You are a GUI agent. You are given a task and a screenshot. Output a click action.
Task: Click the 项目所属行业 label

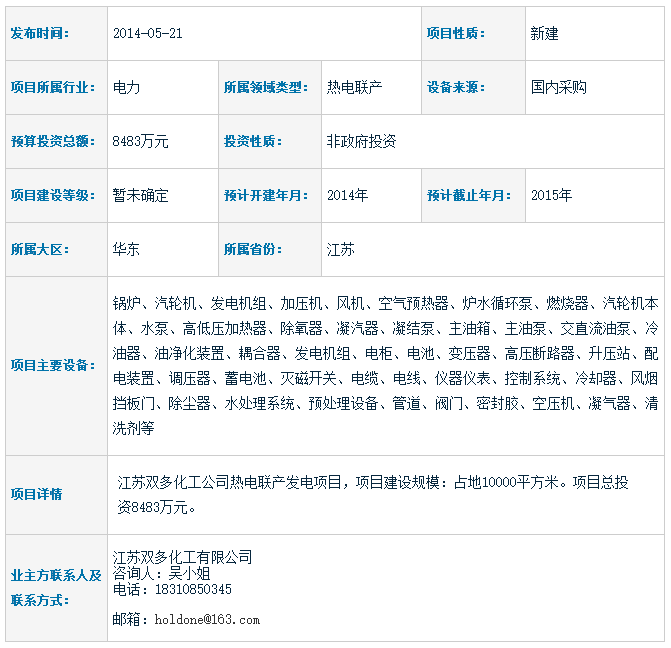point(52,87)
